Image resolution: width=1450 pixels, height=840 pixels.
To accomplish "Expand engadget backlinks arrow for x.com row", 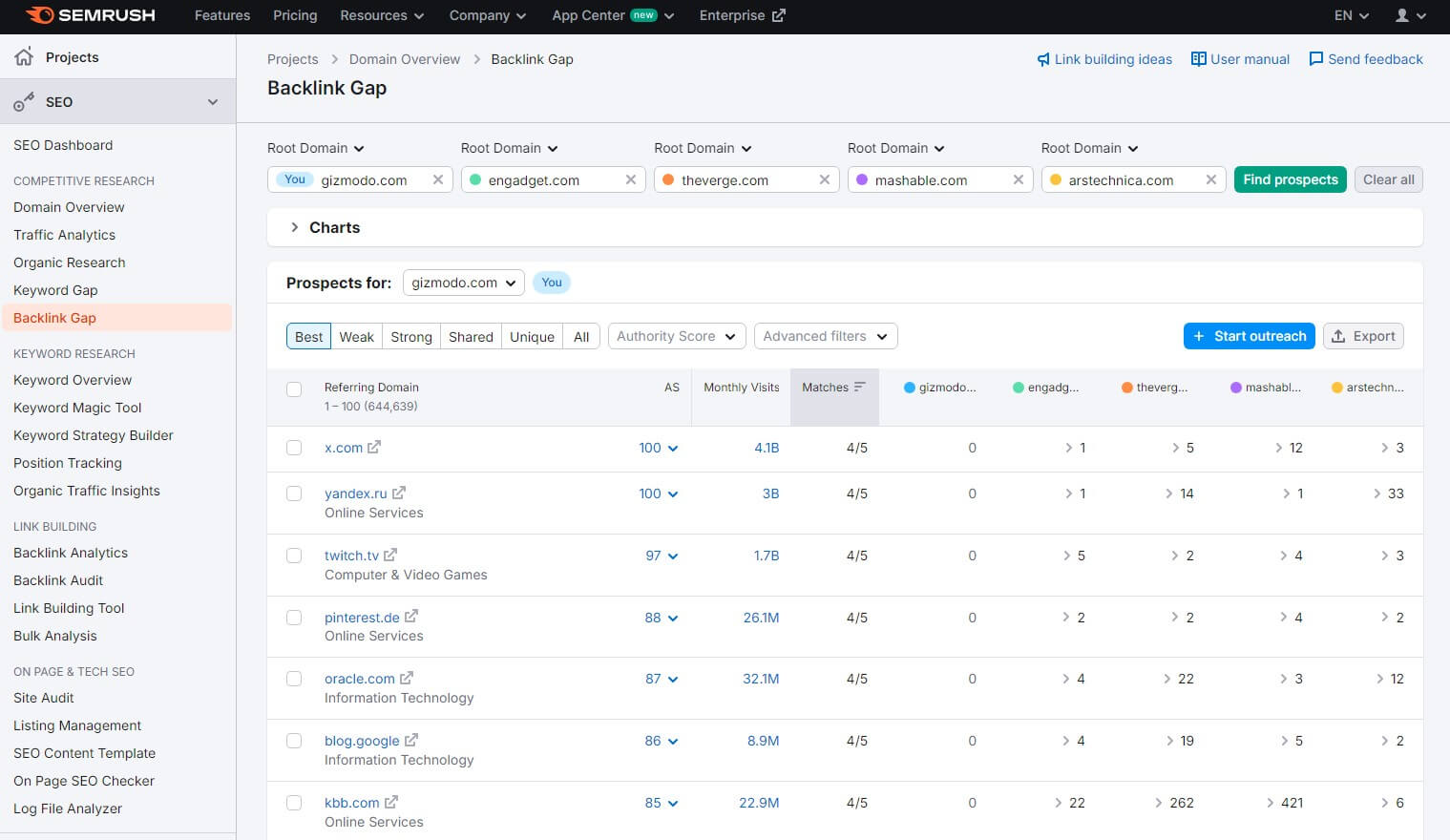I will [x=1069, y=448].
